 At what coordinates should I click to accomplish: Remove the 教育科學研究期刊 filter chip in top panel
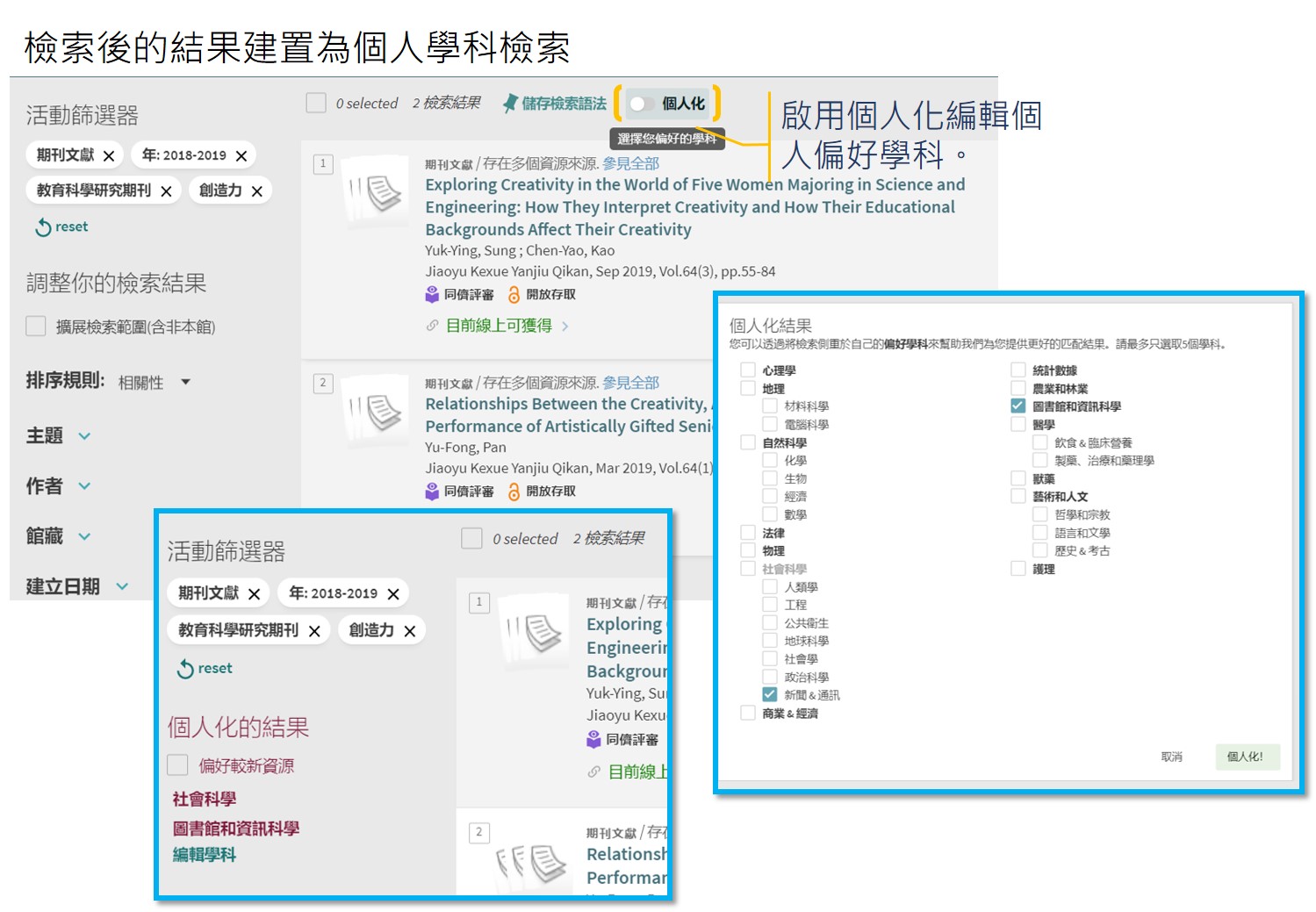(166, 191)
